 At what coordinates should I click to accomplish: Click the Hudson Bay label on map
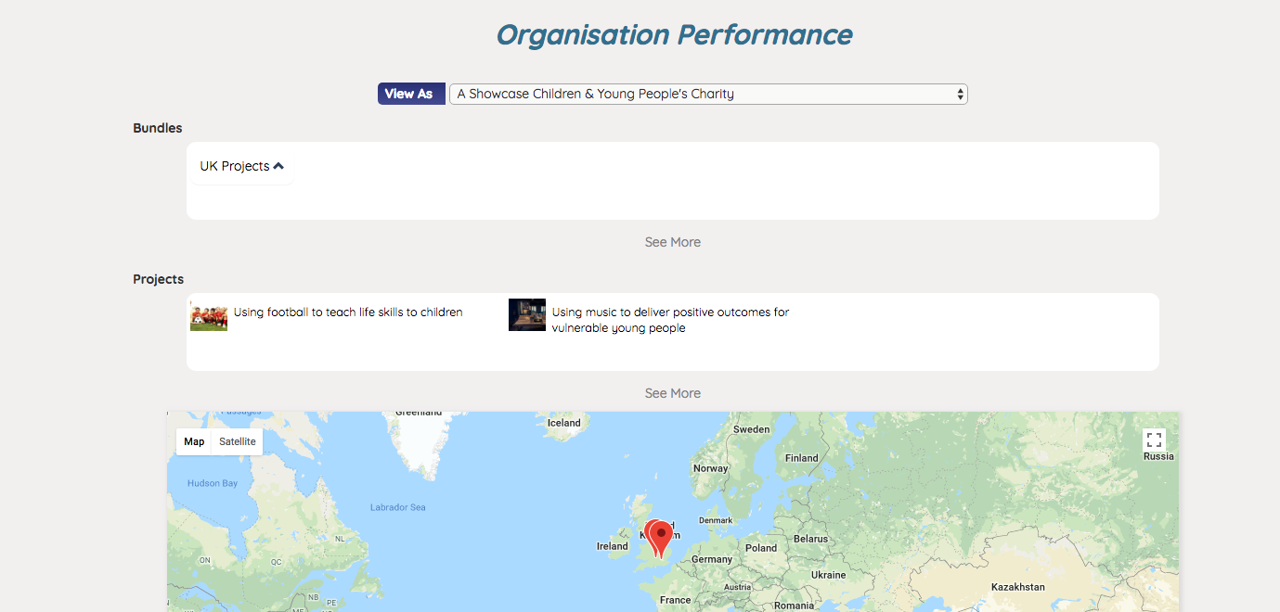213,483
